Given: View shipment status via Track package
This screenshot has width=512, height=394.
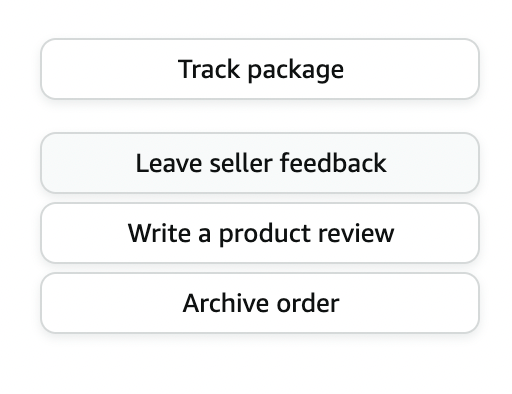Looking at the screenshot, I should click(260, 69).
